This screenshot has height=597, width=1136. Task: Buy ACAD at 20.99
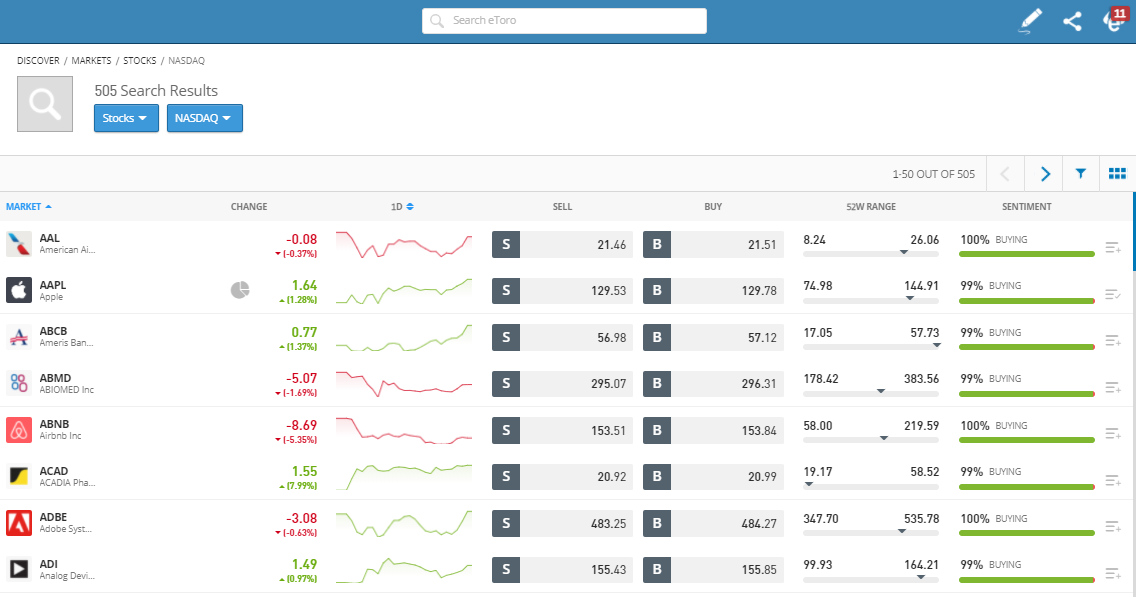coord(713,477)
